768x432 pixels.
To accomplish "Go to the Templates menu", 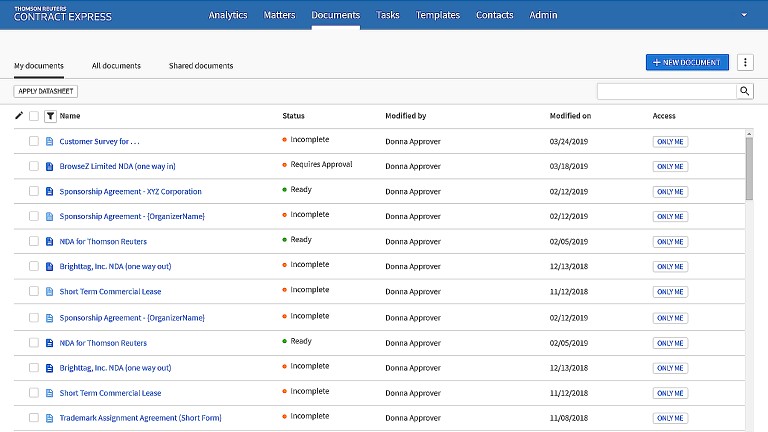I will coord(438,15).
